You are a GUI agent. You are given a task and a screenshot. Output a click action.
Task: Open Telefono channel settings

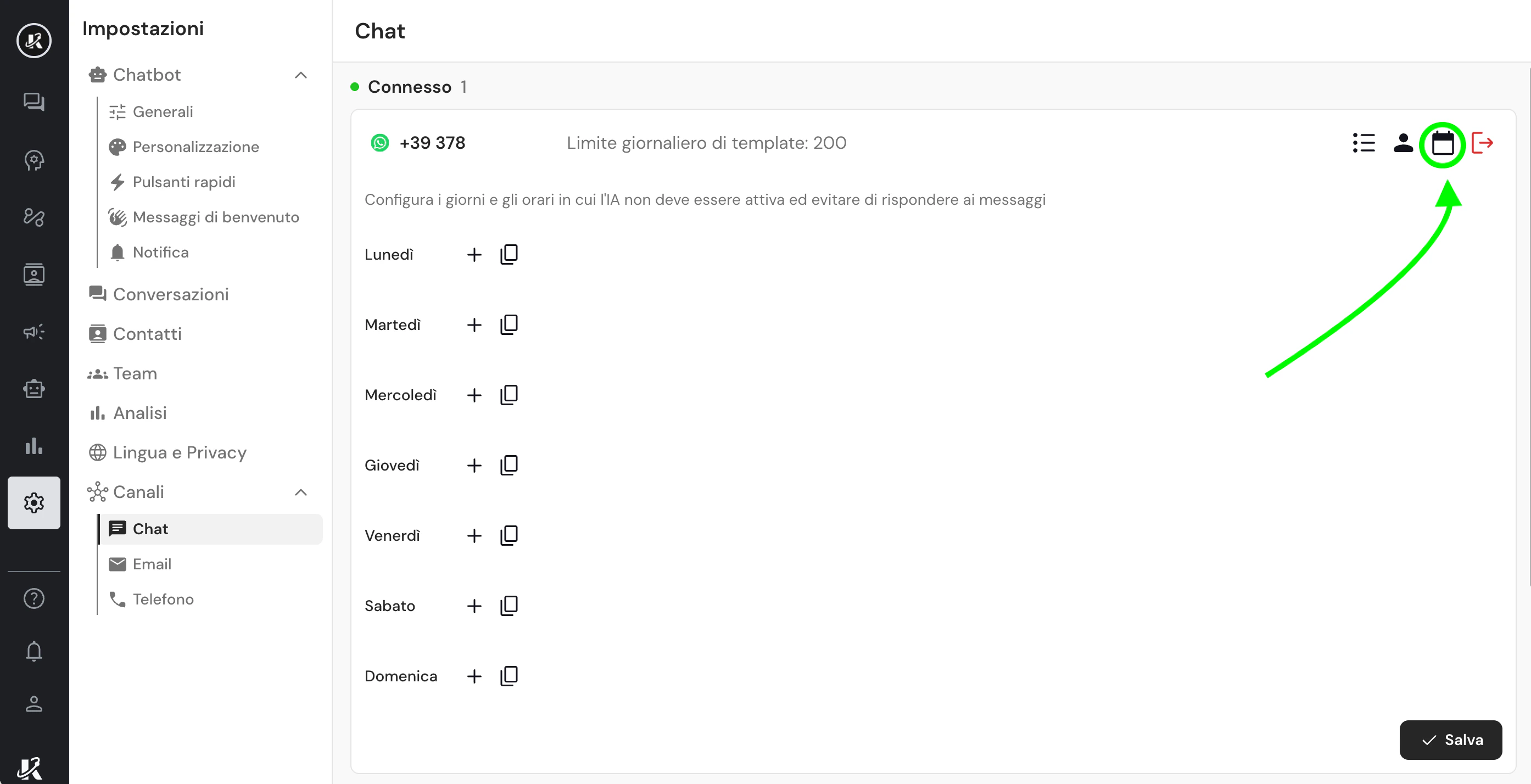click(x=162, y=599)
